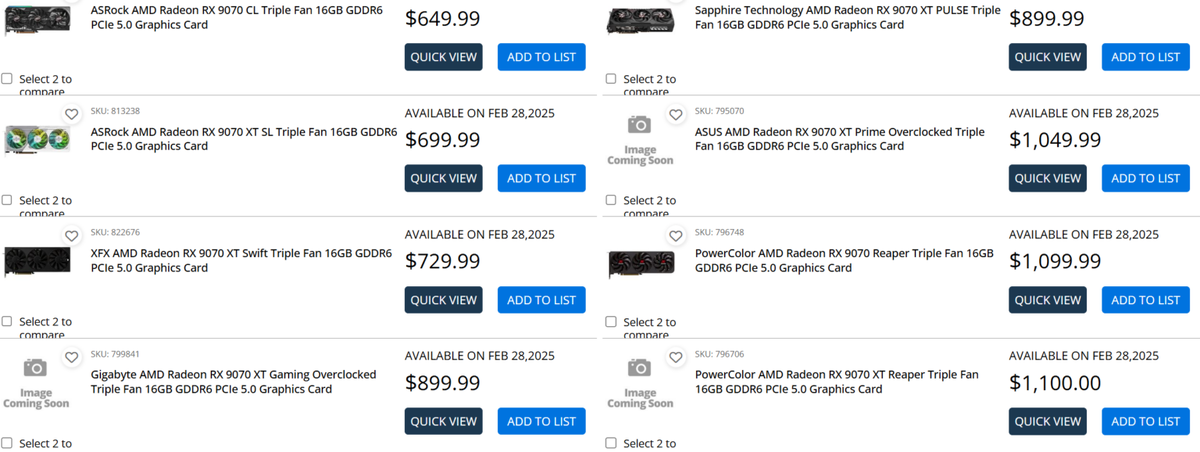Check compare box under ASRock RX 9070 CL
Image resolution: width=1200 pixels, height=452 pixels.
(7, 78)
